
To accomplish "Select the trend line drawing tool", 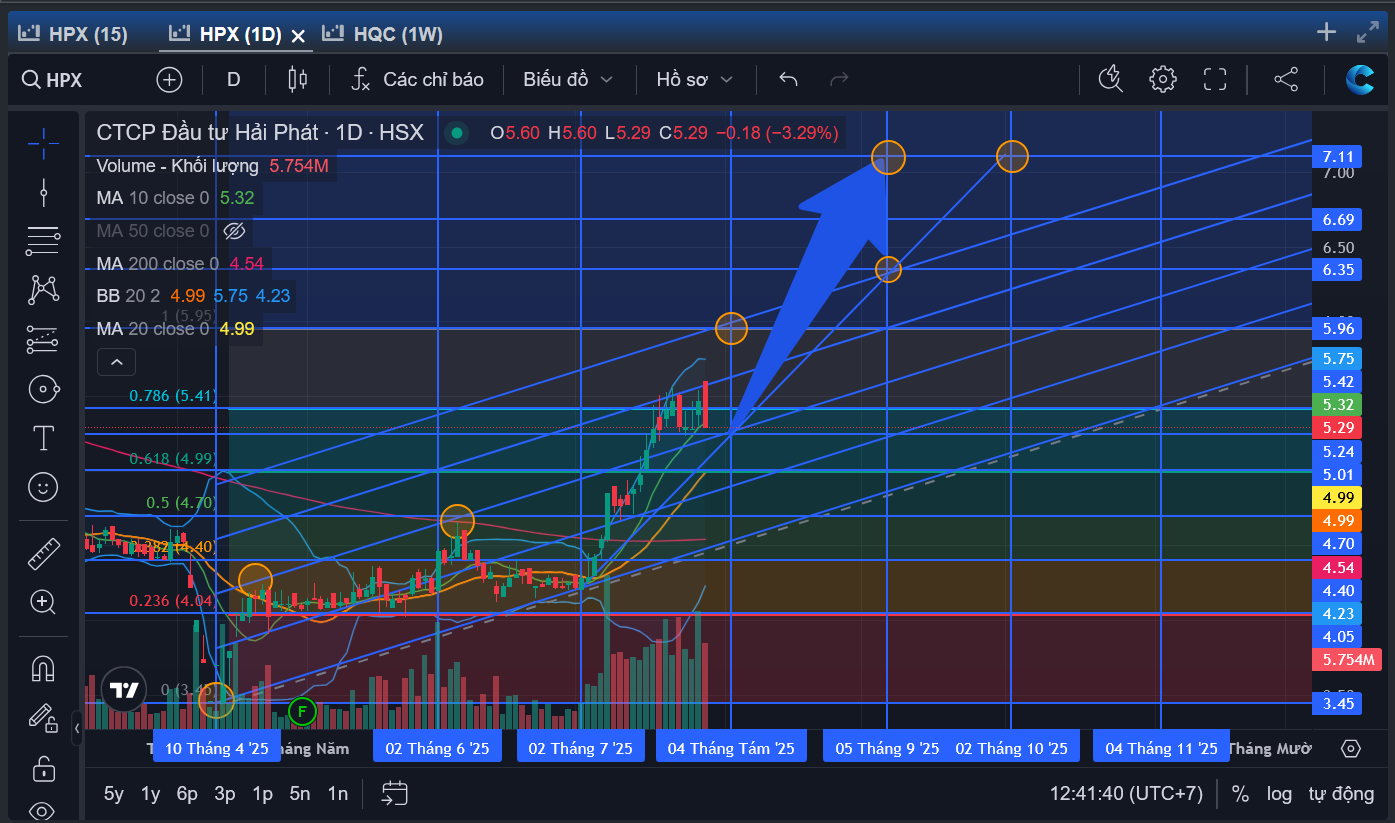I will click(x=43, y=191).
